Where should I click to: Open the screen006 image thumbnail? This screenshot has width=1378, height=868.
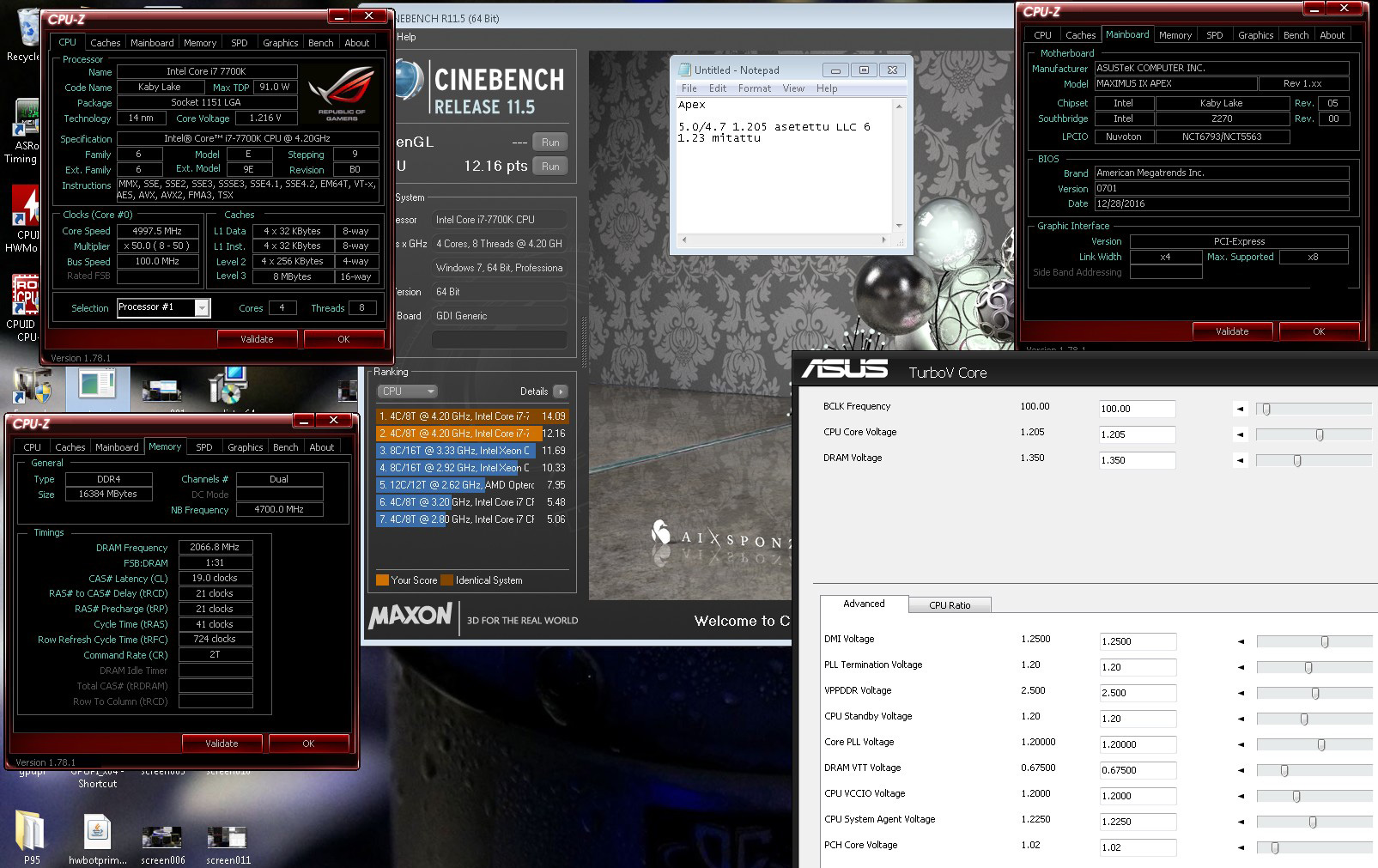coord(162,844)
